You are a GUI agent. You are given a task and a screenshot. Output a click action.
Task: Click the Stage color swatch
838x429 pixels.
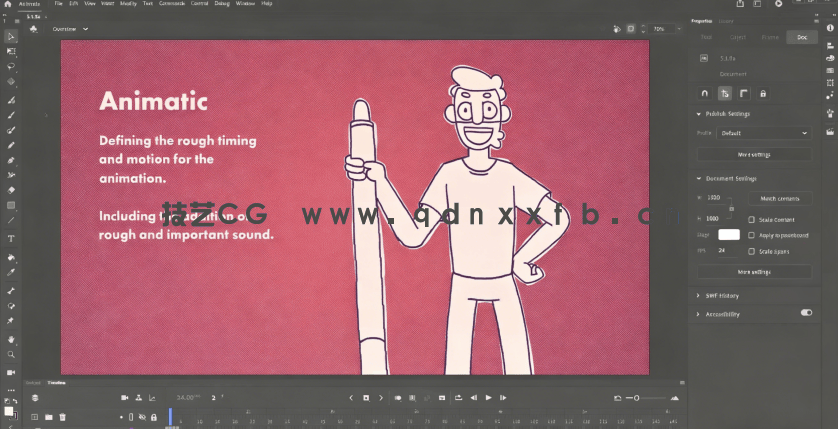(x=729, y=235)
